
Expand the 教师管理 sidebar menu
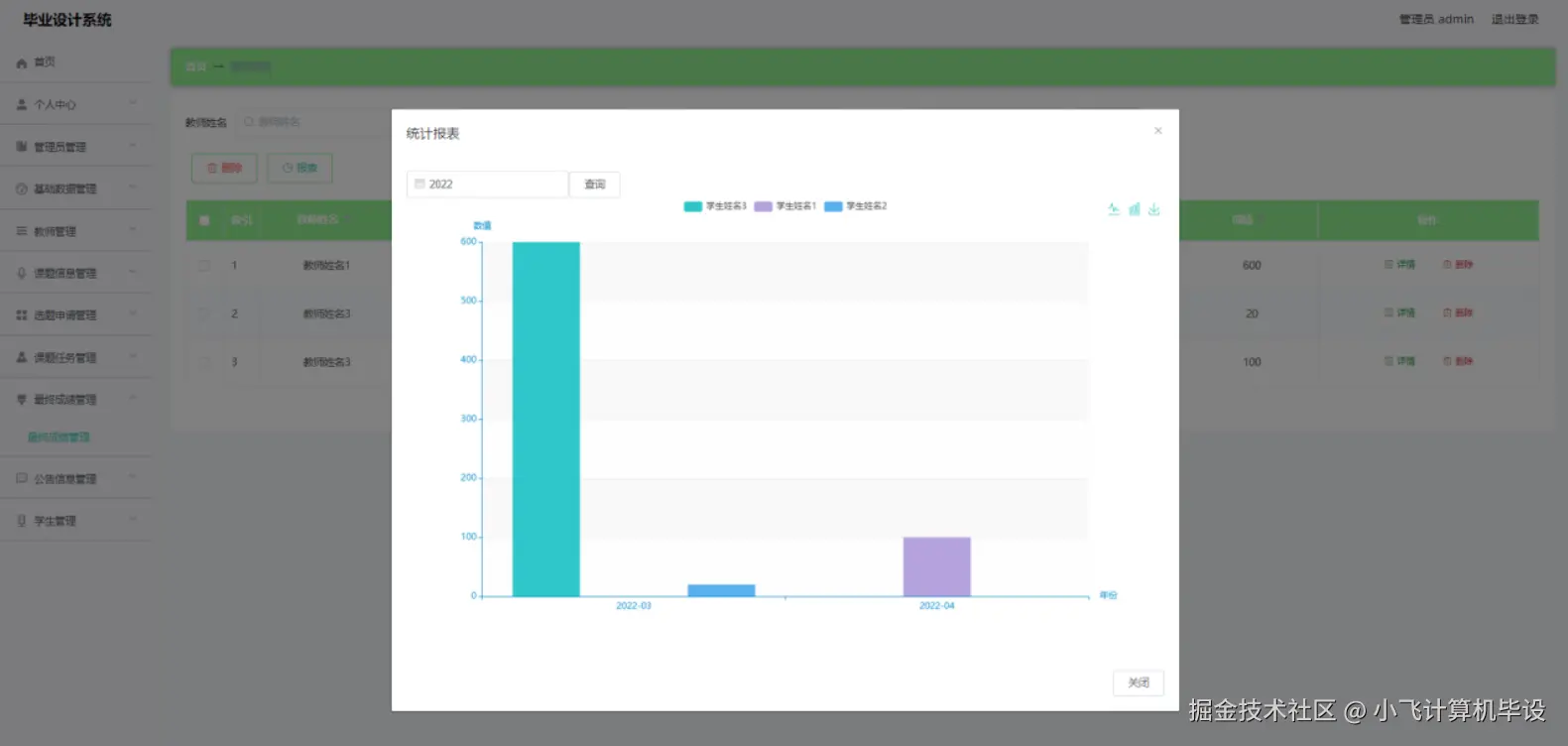(76, 231)
